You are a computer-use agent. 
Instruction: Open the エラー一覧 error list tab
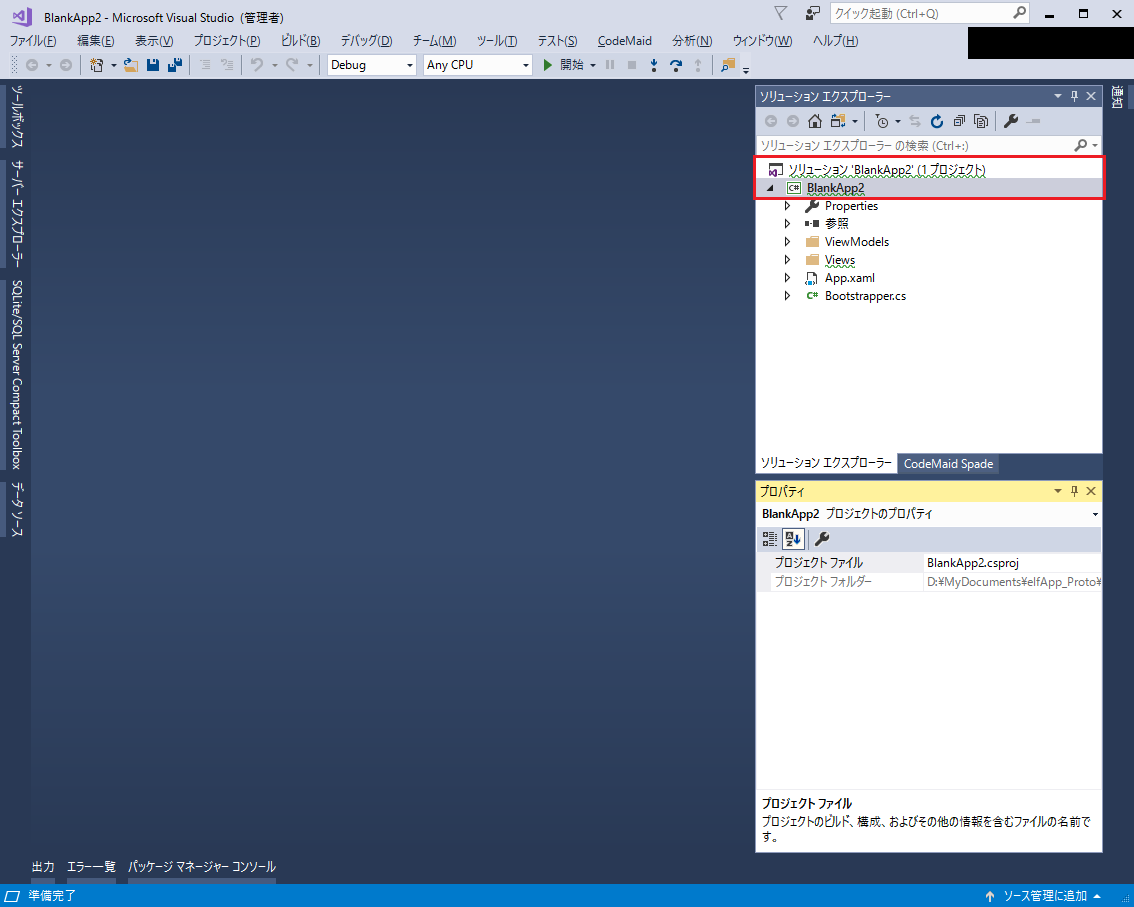coord(91,866)
